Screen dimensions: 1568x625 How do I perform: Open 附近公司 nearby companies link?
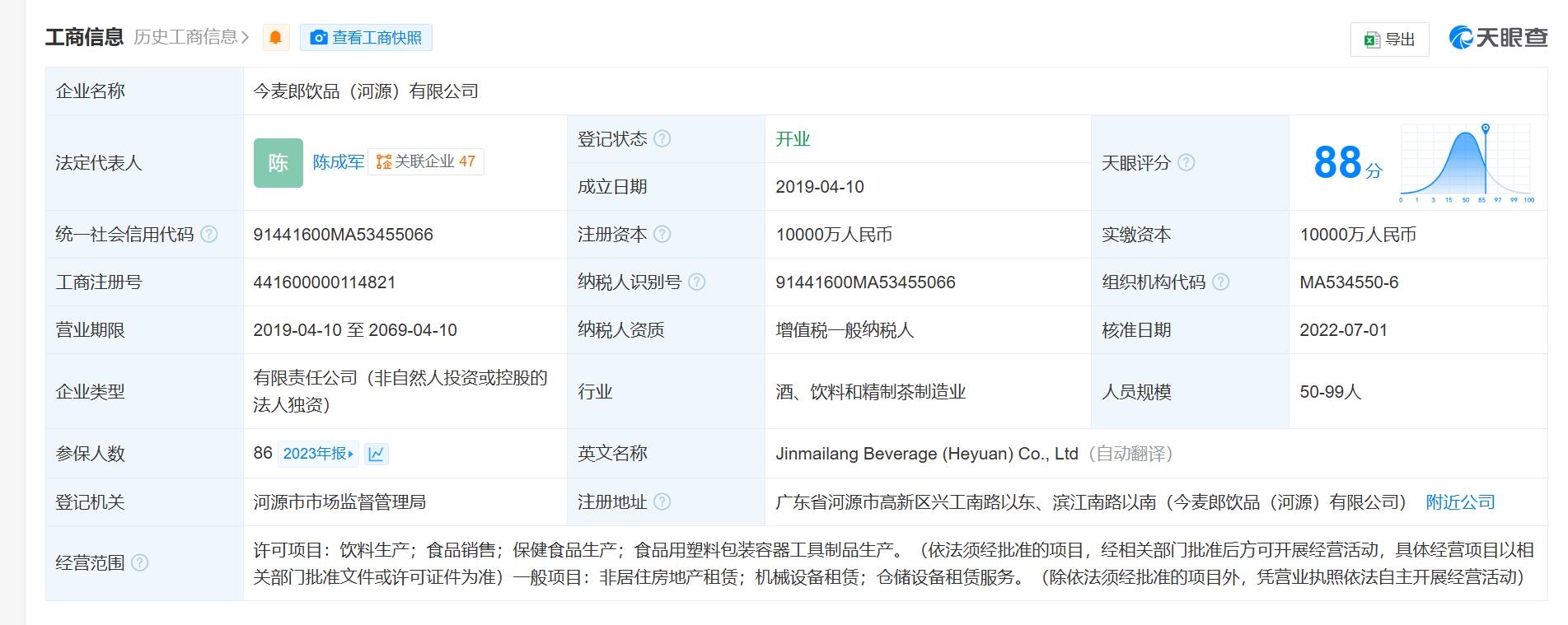pyautogui.click(x=1460, y=502)
